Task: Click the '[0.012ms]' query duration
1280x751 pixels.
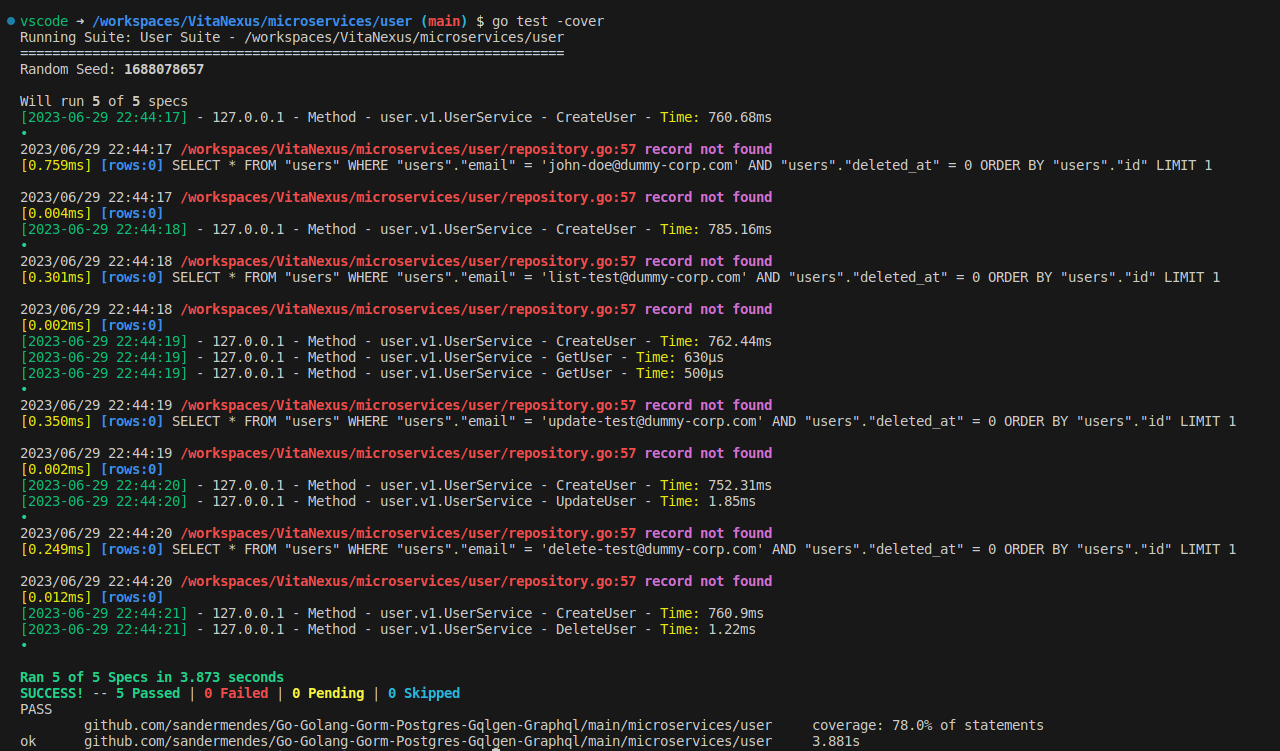Action: (x=56, y=597)
